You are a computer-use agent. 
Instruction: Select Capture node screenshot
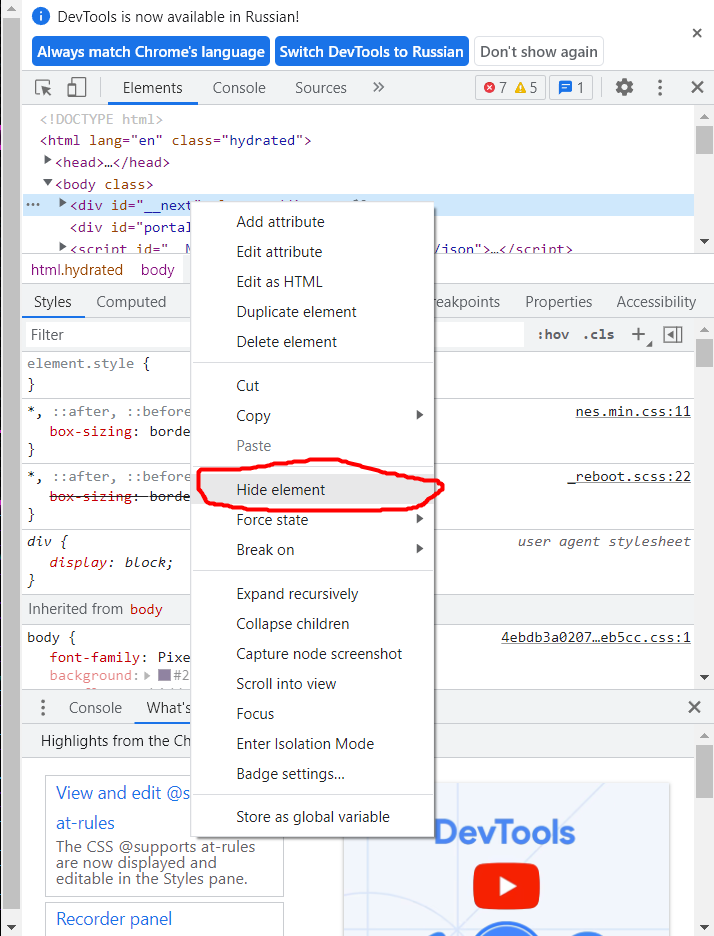click(x=313, y=654)
